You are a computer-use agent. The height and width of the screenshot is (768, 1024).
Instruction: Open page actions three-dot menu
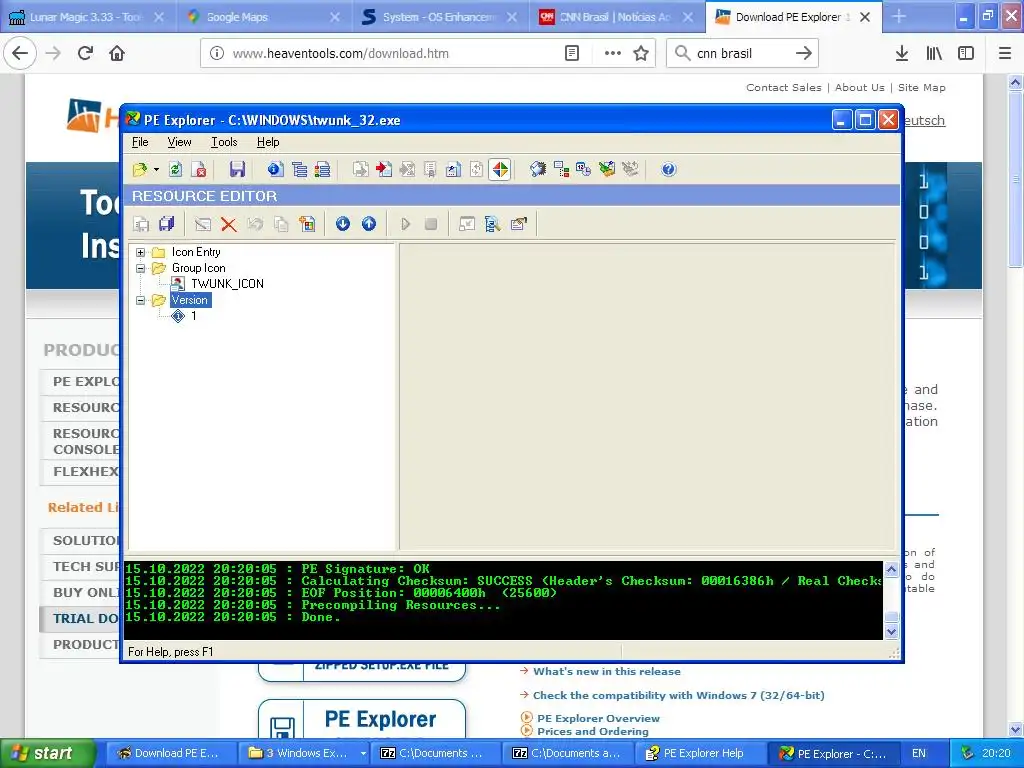613,54
